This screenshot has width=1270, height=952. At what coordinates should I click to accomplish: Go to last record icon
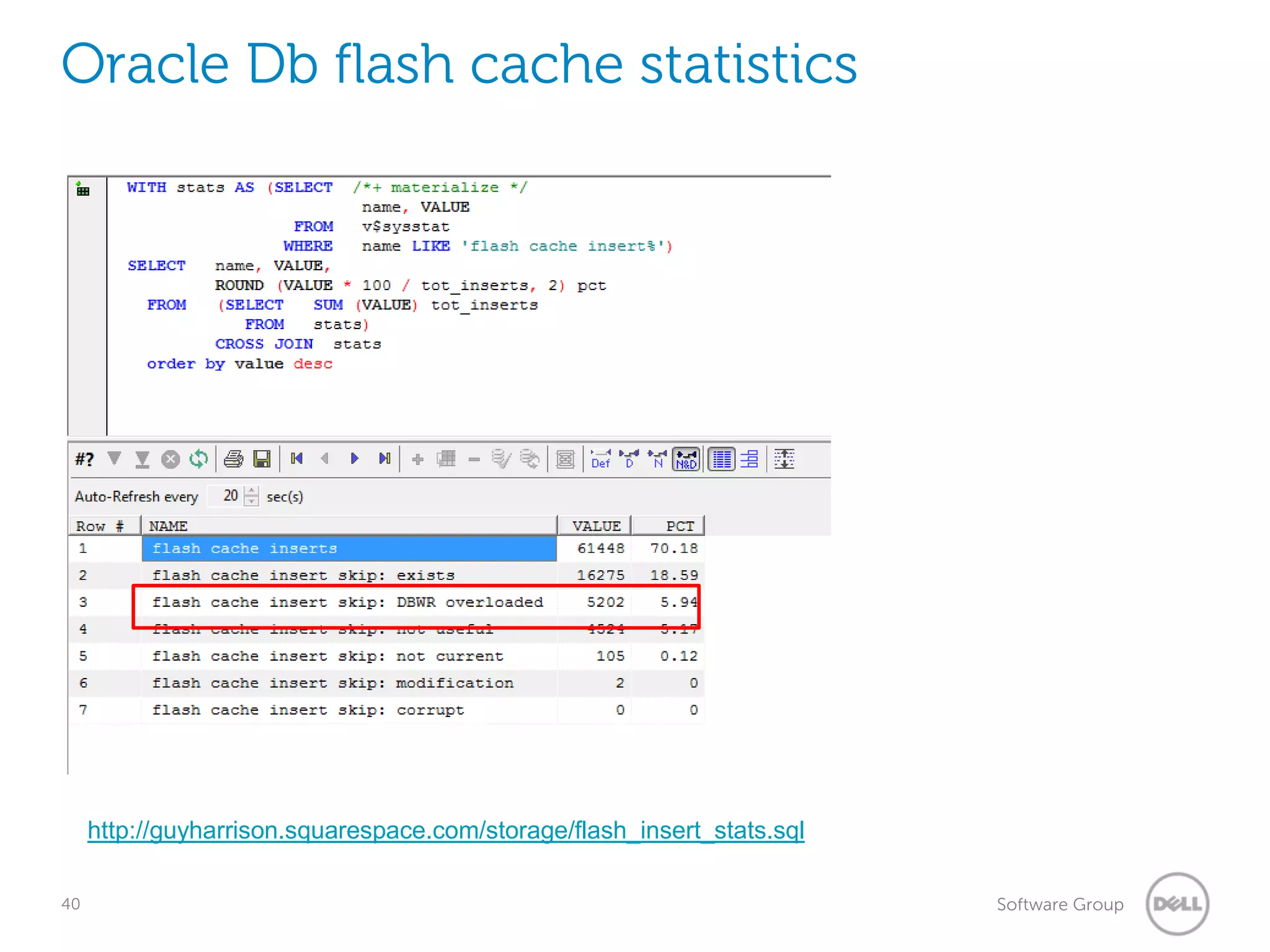coord(384,459)
